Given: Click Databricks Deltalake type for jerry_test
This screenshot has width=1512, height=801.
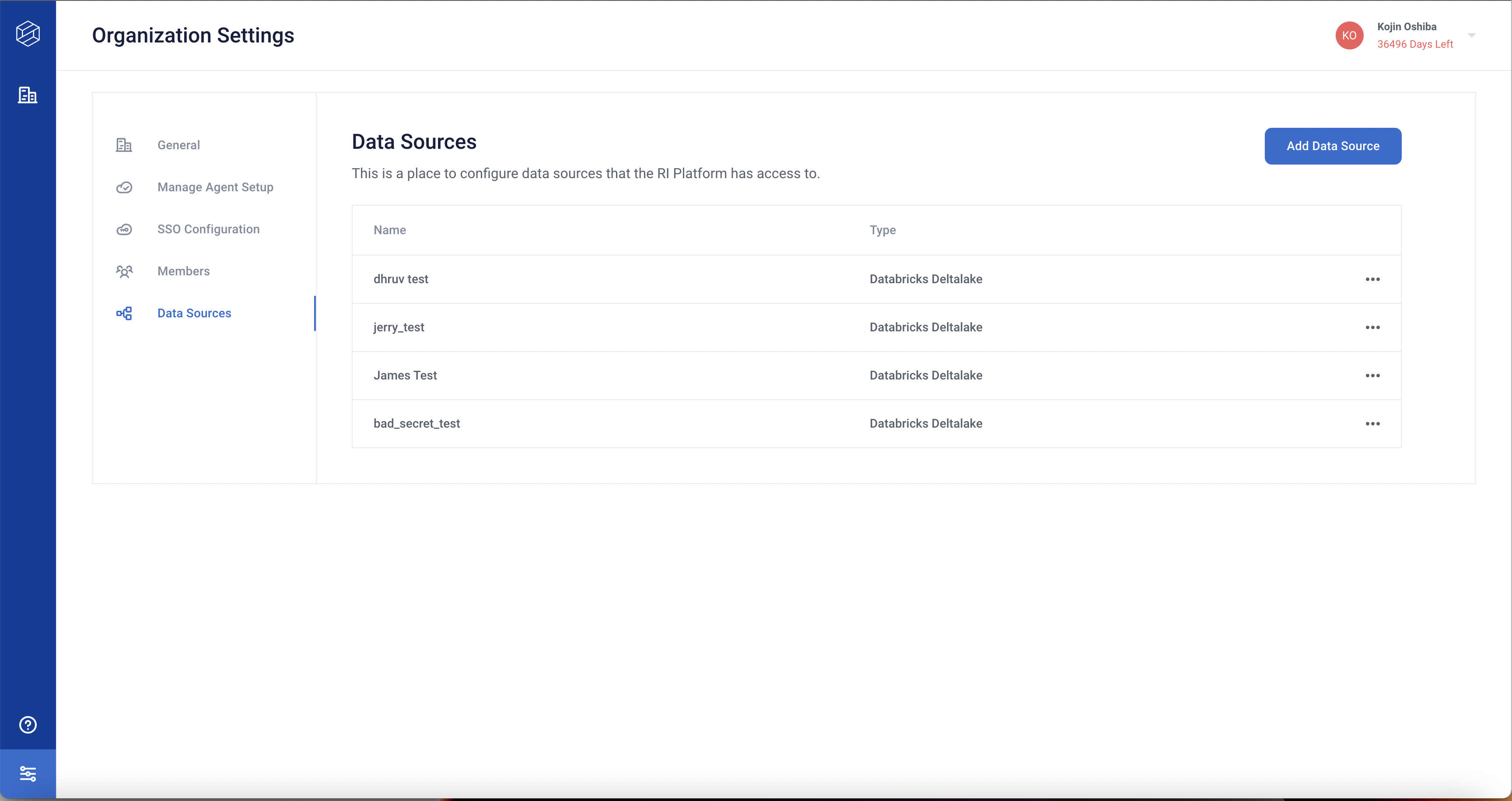Looking at the screenshot, I should click(x=926, y=327).
